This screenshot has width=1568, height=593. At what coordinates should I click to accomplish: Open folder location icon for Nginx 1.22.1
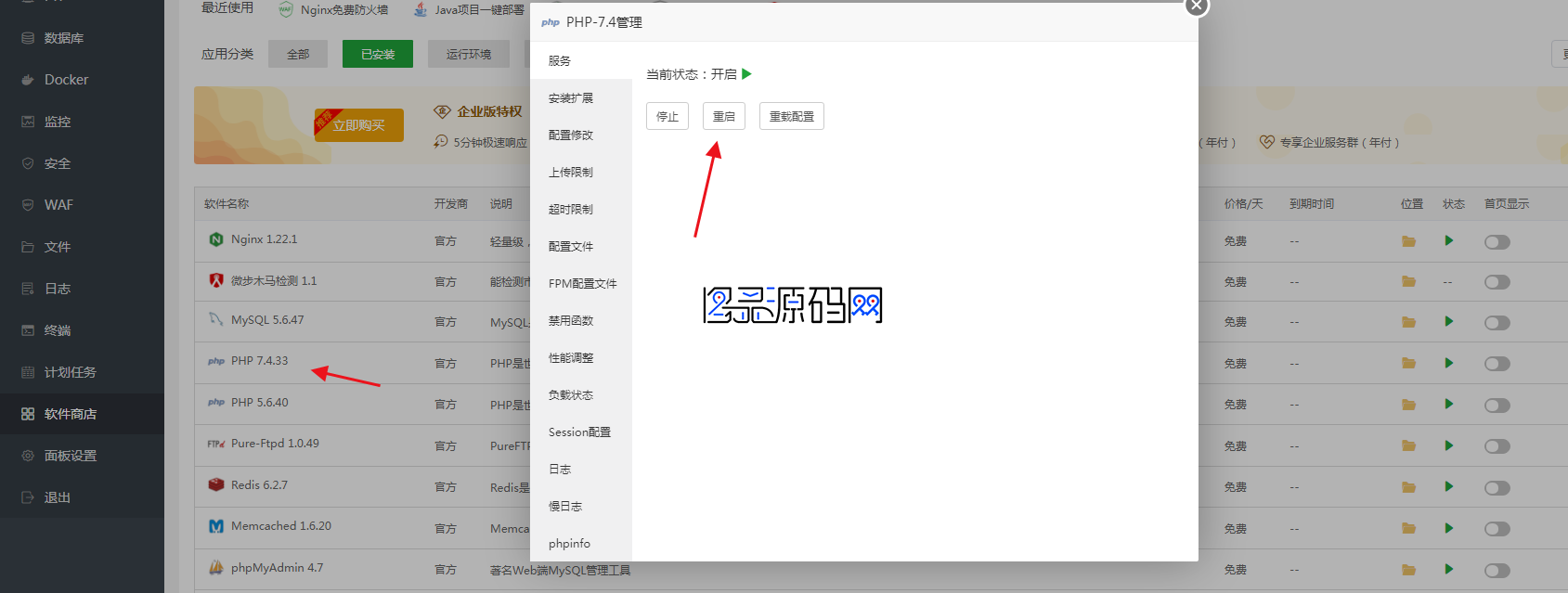click(x=1408, y=241)
